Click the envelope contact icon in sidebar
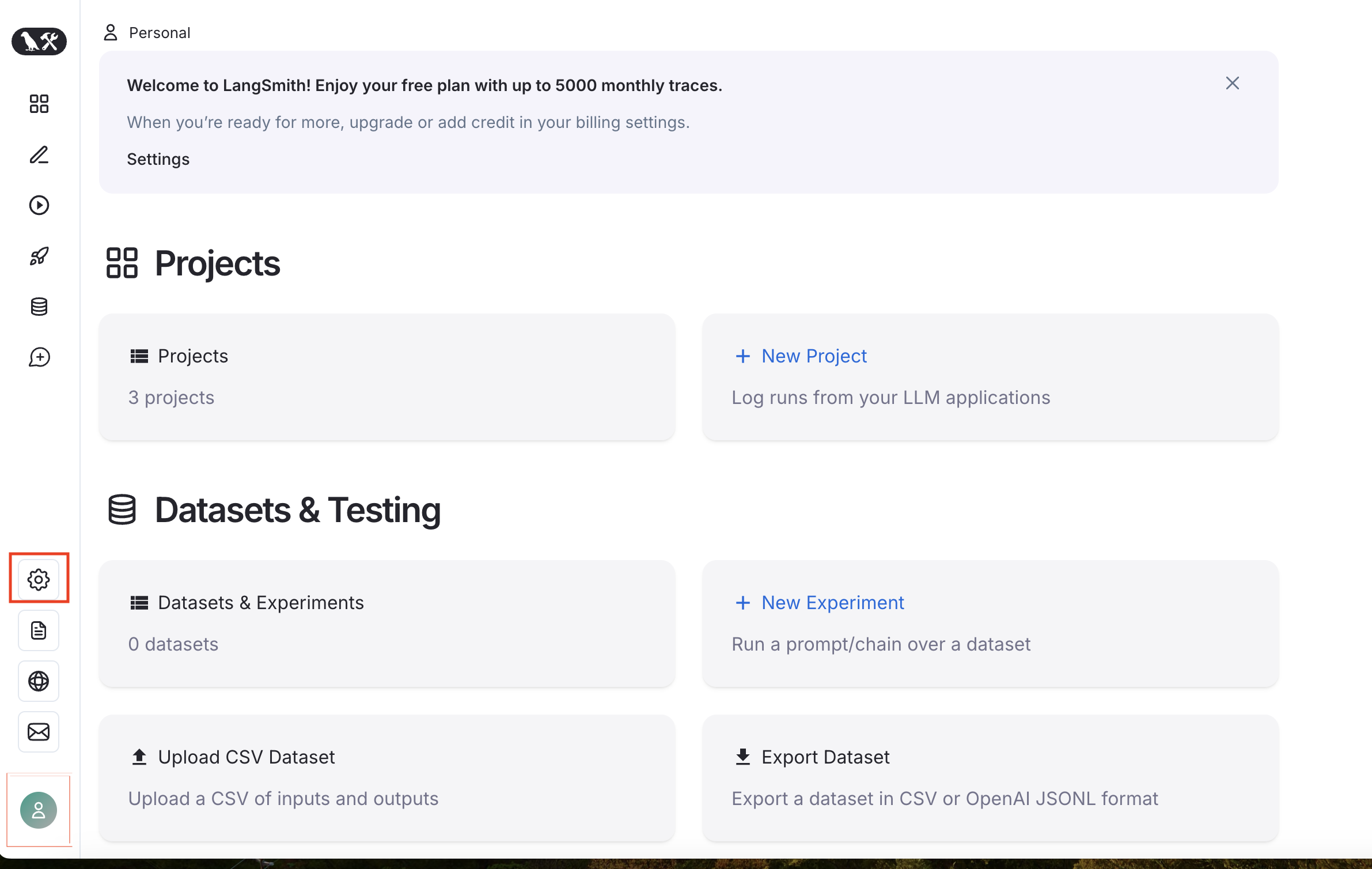 click(x=39, y=732)
